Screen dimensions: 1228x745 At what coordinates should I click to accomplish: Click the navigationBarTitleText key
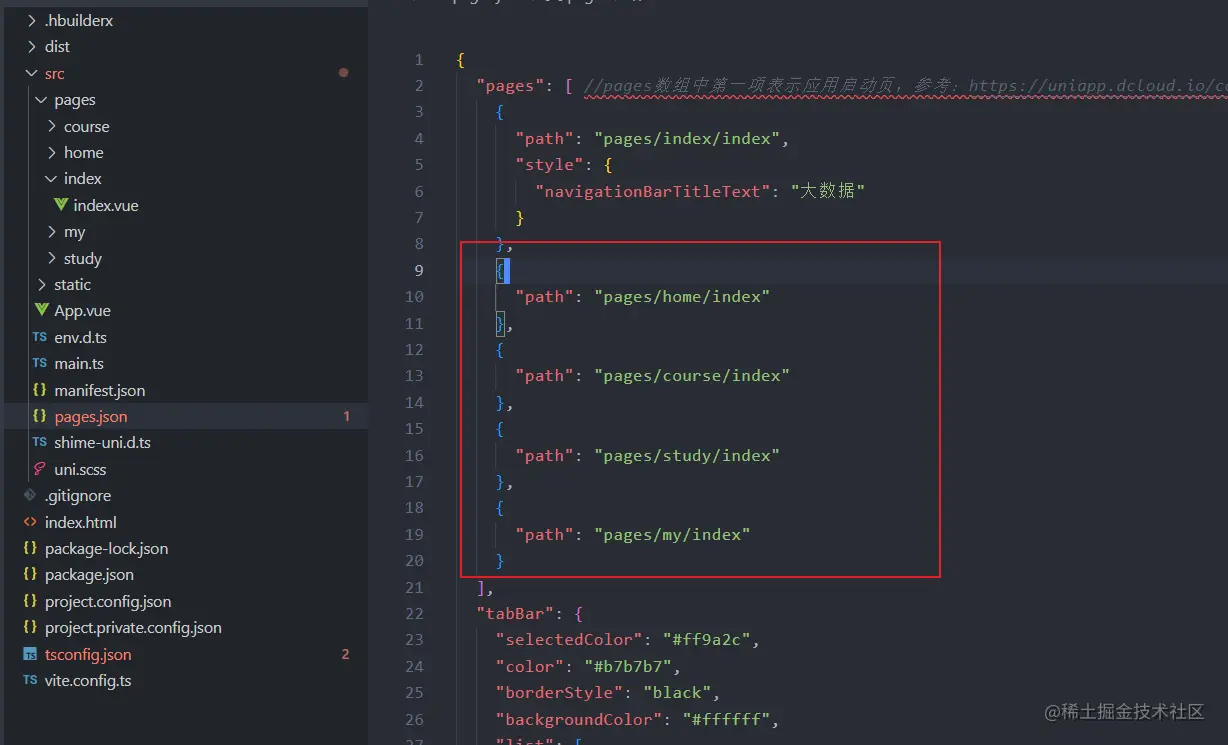tap(653, 191)
